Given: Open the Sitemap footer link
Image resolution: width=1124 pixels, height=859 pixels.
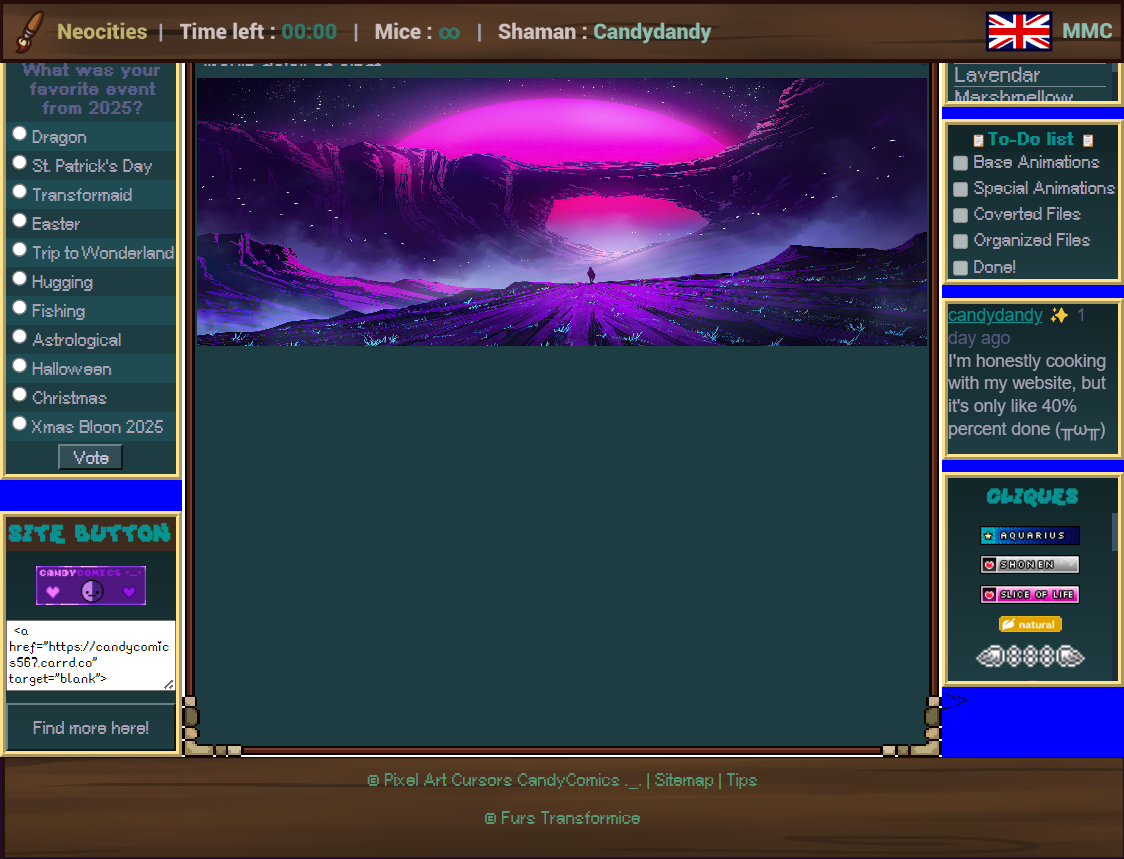Looking at the screenshot, I should coord(684,780).
